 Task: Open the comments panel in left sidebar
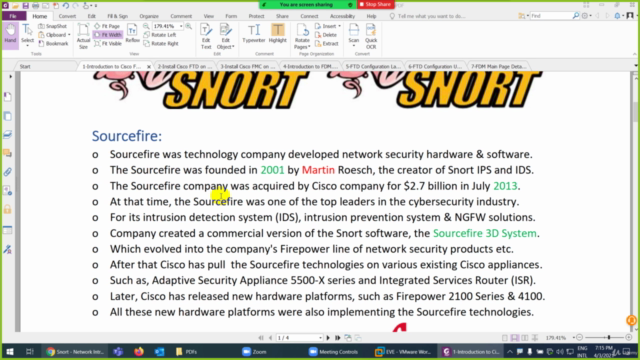8,153
